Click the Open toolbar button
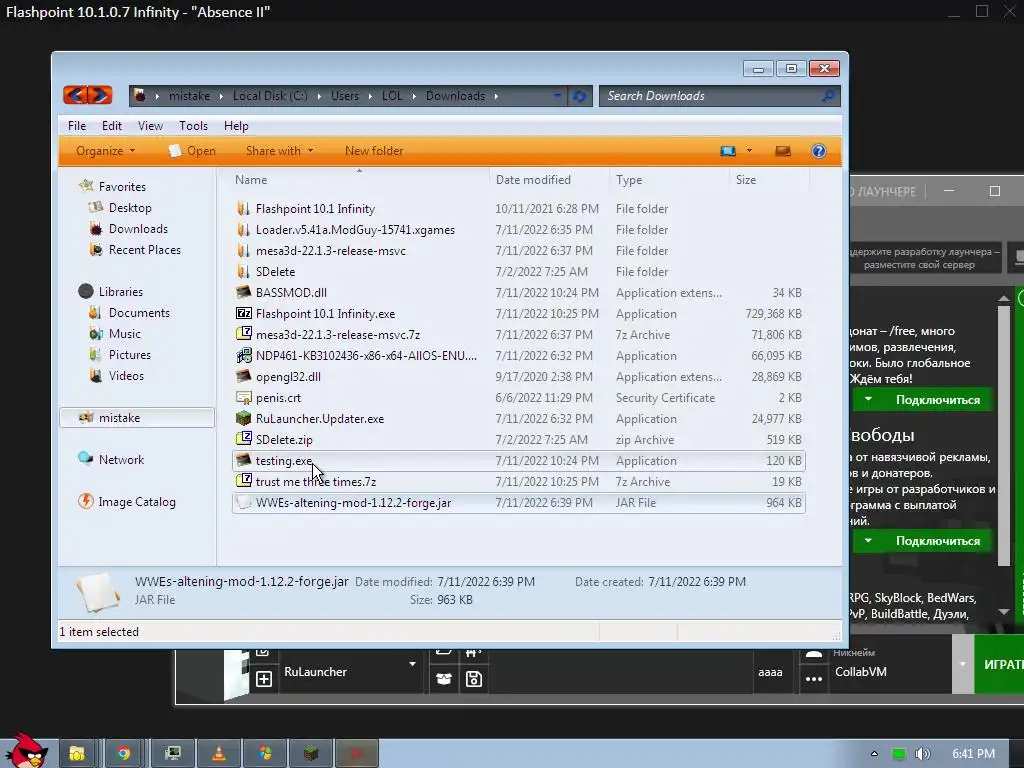 click(x=192, y=151)
